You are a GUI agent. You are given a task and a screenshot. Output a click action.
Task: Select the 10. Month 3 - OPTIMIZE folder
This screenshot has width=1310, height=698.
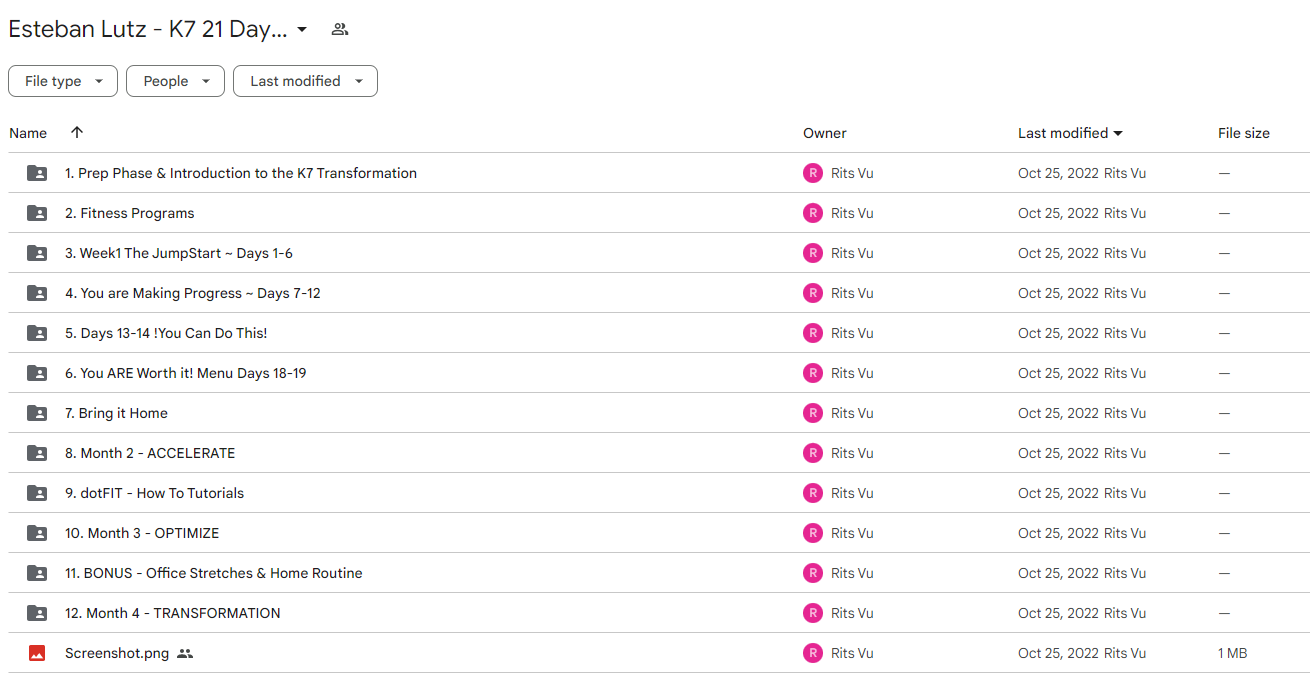pos(659,533)
